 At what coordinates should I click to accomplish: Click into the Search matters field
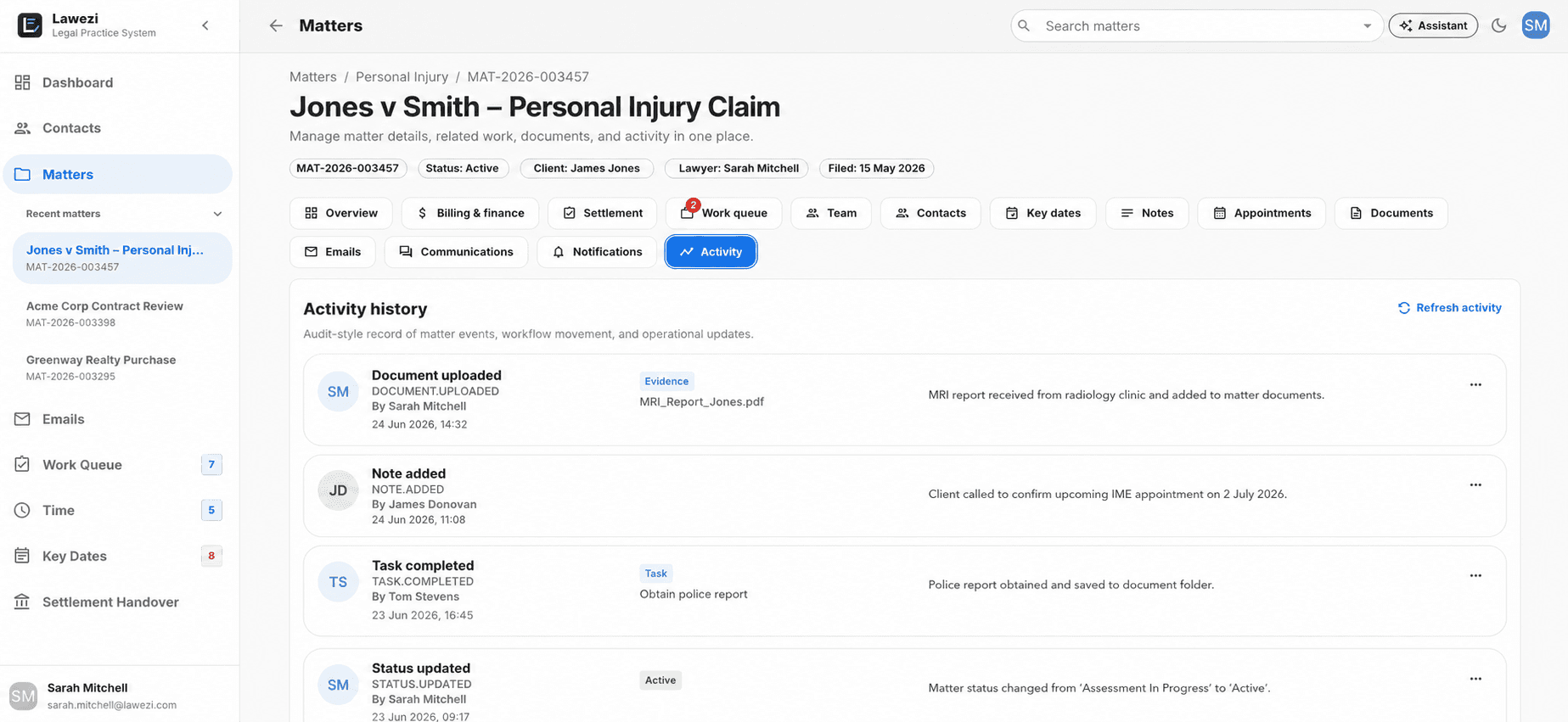pos(1197,26)
